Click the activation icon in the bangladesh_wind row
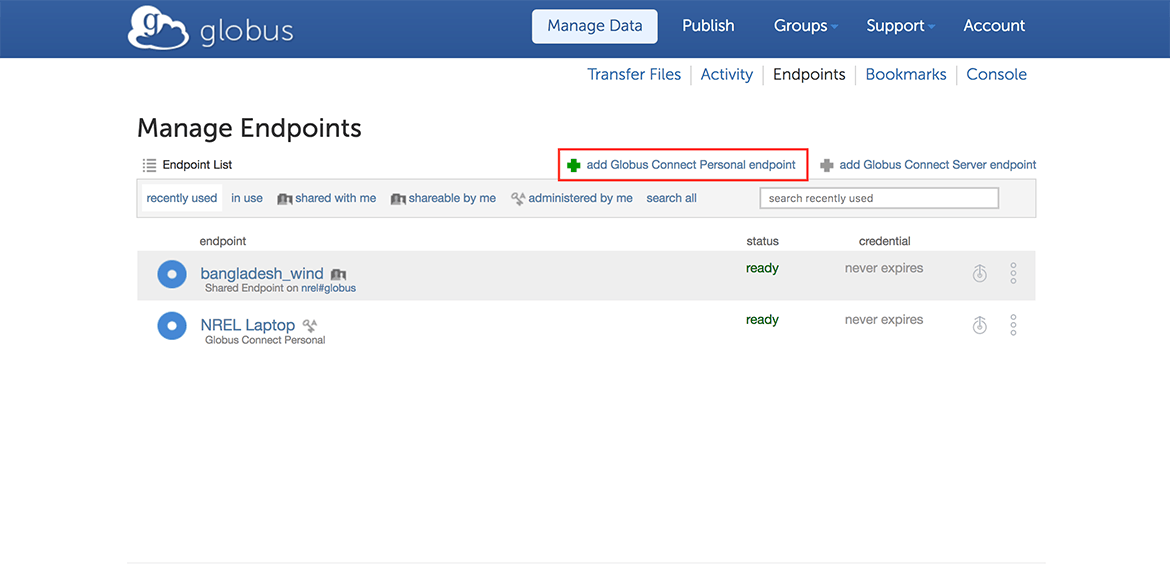1170x570 pixels. coord(980,274)
